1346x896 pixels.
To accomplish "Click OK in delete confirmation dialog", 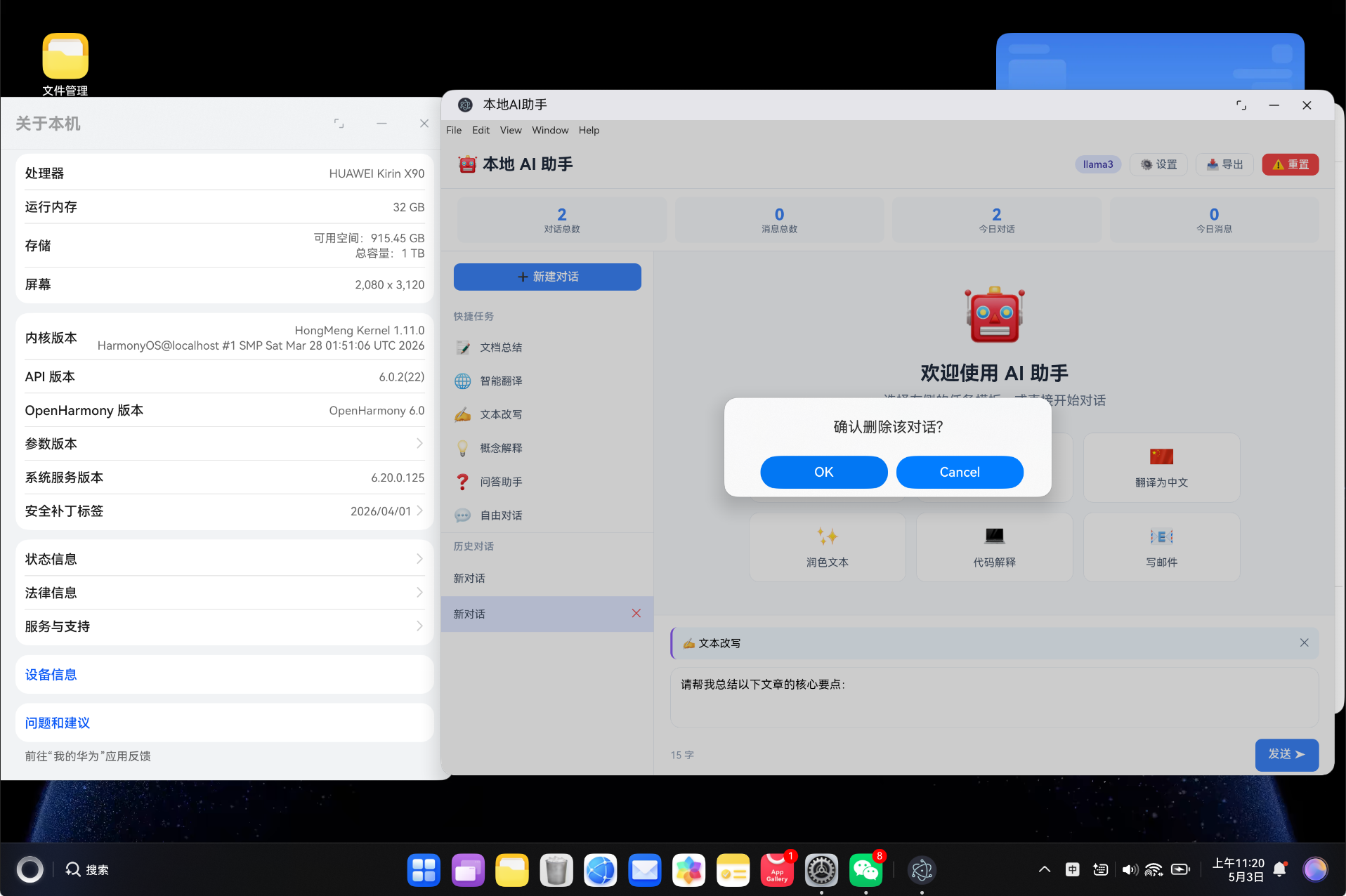I will point(823,472).
